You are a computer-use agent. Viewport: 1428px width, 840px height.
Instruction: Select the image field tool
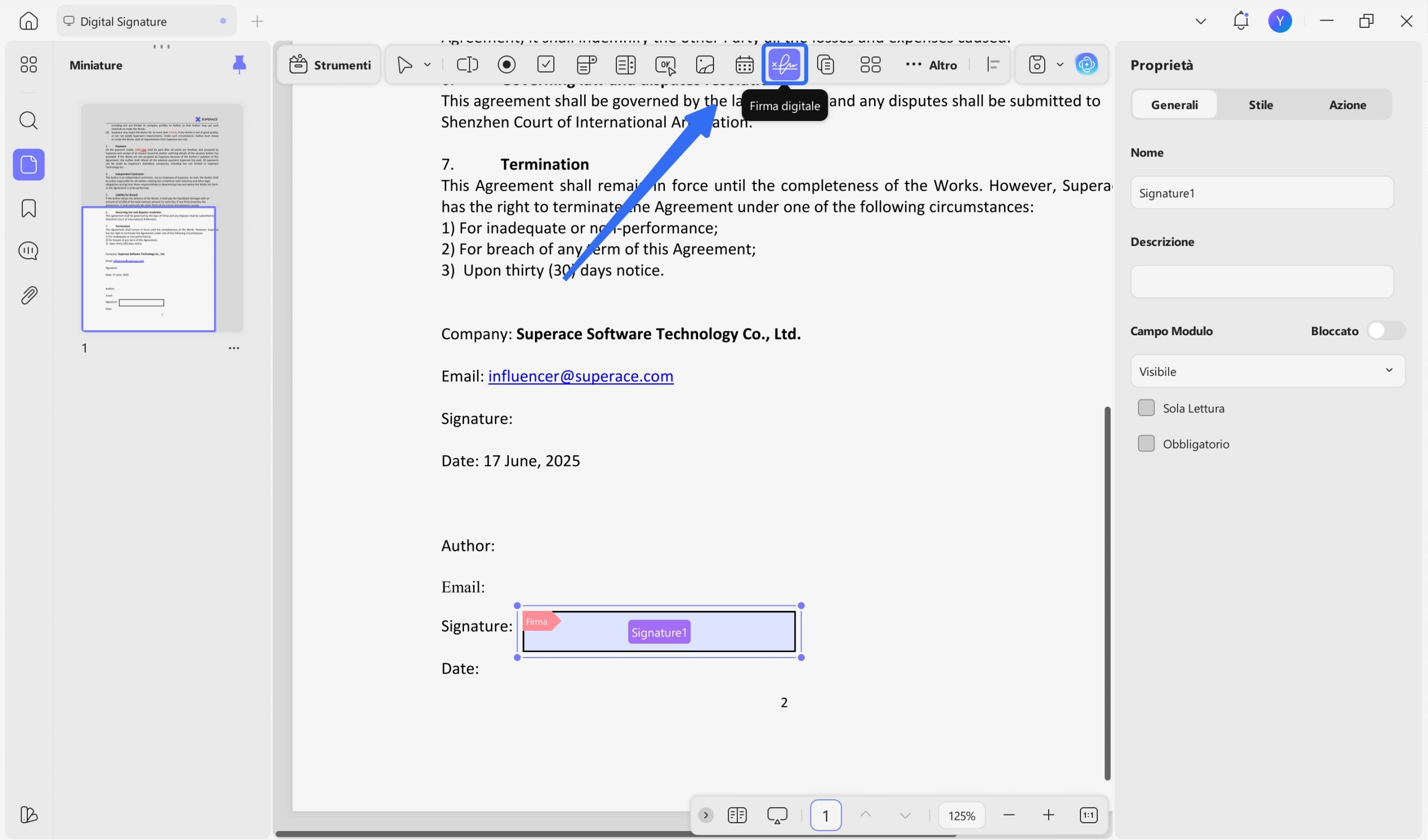pyautogui.click(x=705, y=65)
